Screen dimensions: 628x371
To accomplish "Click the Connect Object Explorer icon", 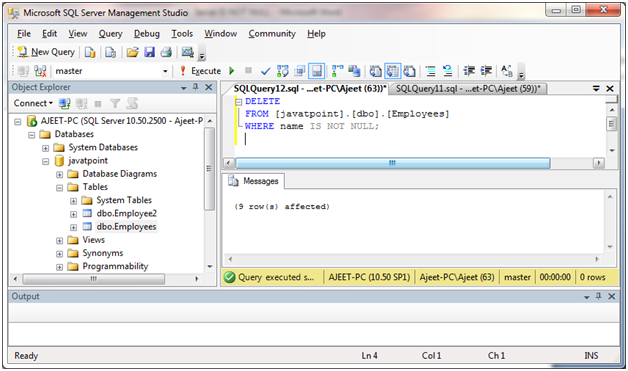I will tap(64, 104).
